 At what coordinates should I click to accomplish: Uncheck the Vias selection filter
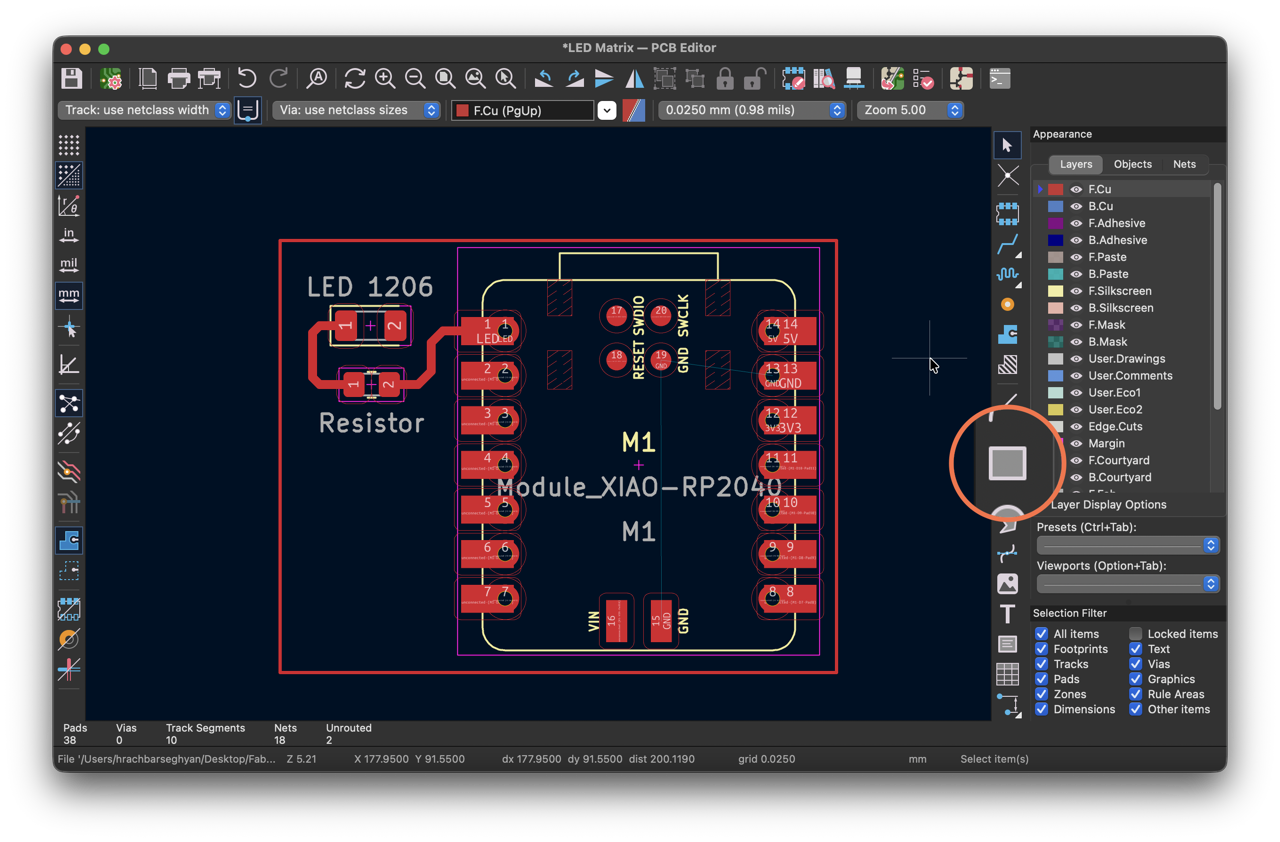1136,664
